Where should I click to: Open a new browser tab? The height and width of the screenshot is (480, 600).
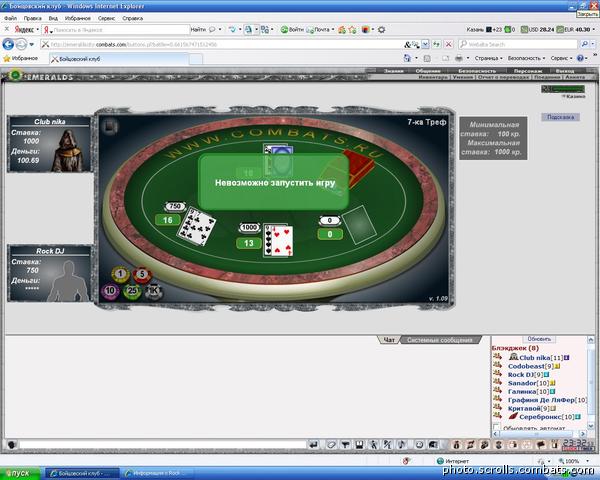click(196, 59)
